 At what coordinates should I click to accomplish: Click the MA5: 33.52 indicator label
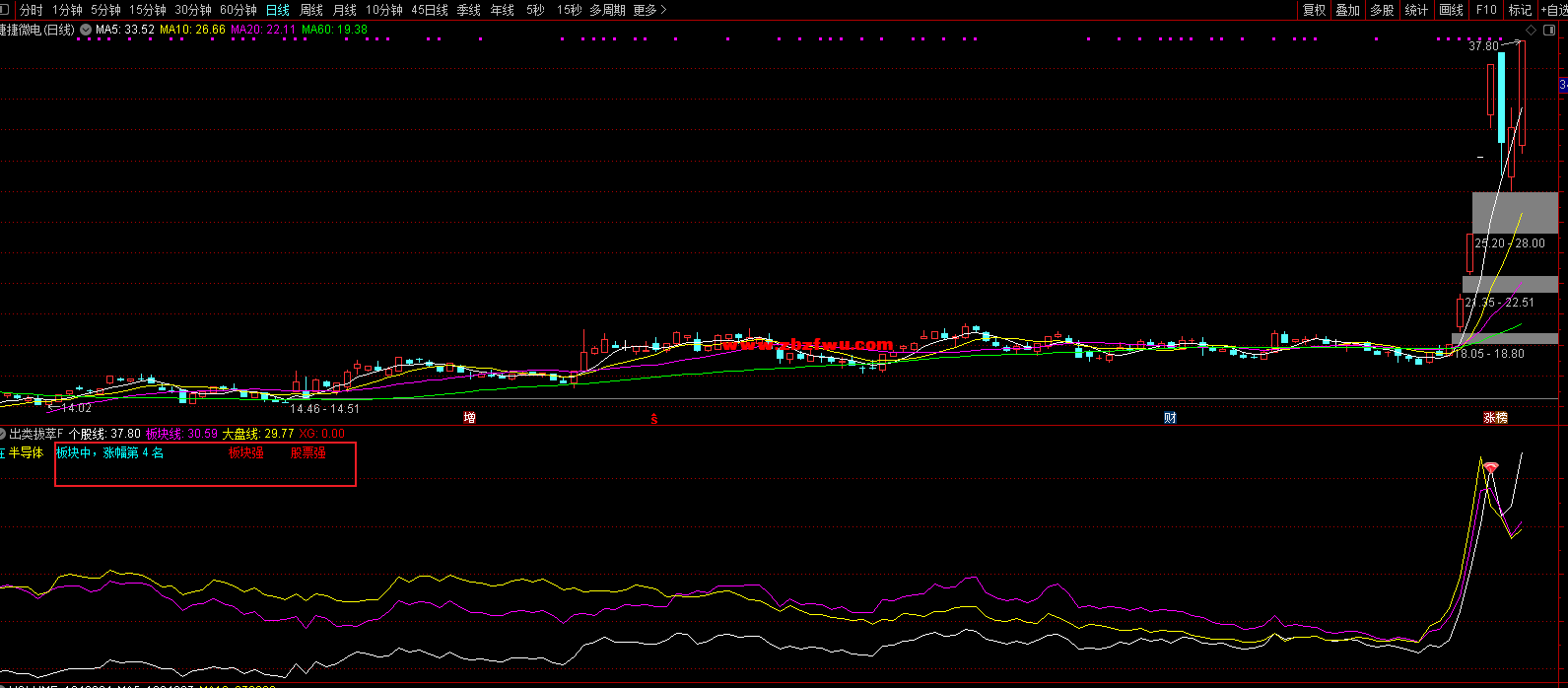point(125,30)
